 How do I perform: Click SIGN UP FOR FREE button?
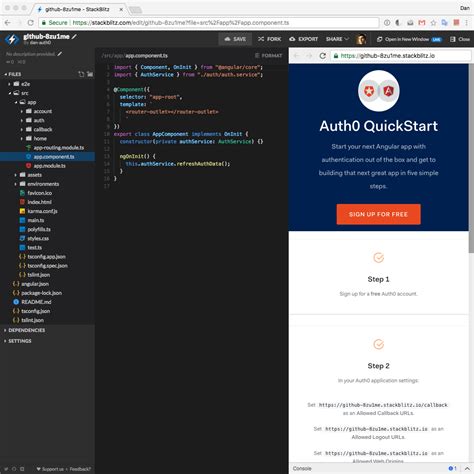click(378, 214)
